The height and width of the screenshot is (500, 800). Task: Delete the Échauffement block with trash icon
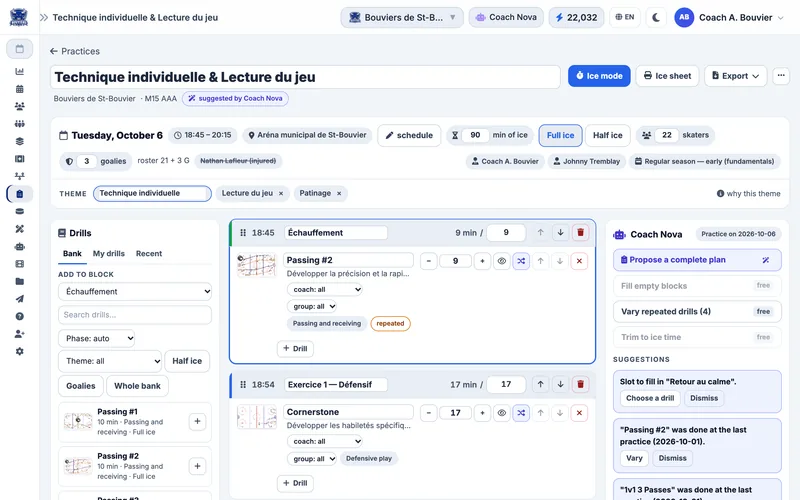point(580,233)
